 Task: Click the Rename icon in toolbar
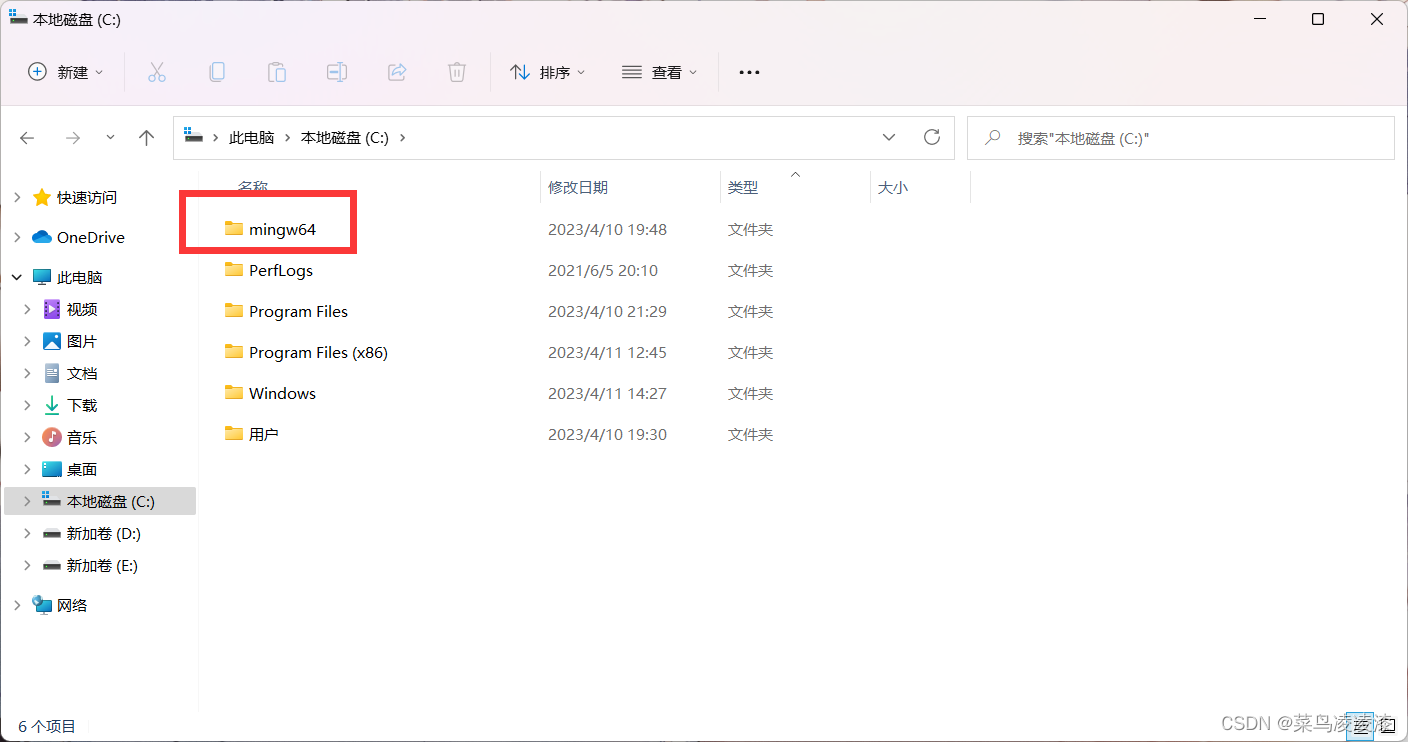click(x=337, y=72)
